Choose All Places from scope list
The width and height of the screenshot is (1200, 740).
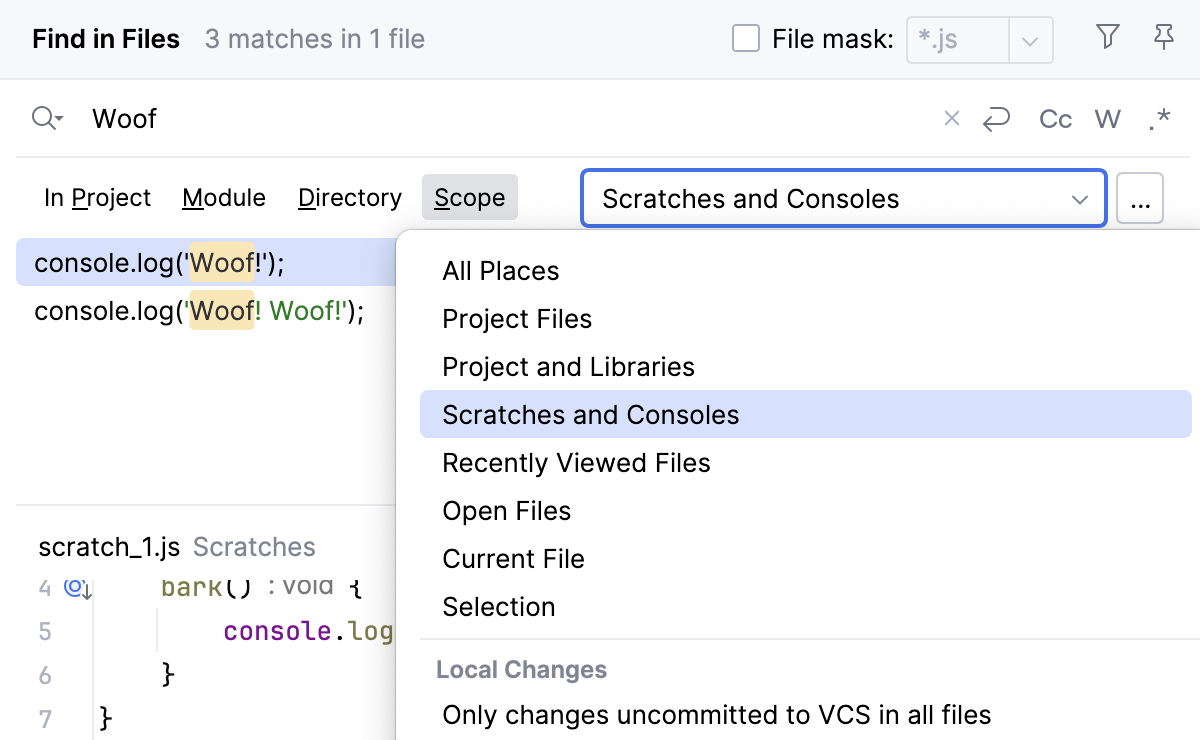pyautogui.click(x=501, y=271)
